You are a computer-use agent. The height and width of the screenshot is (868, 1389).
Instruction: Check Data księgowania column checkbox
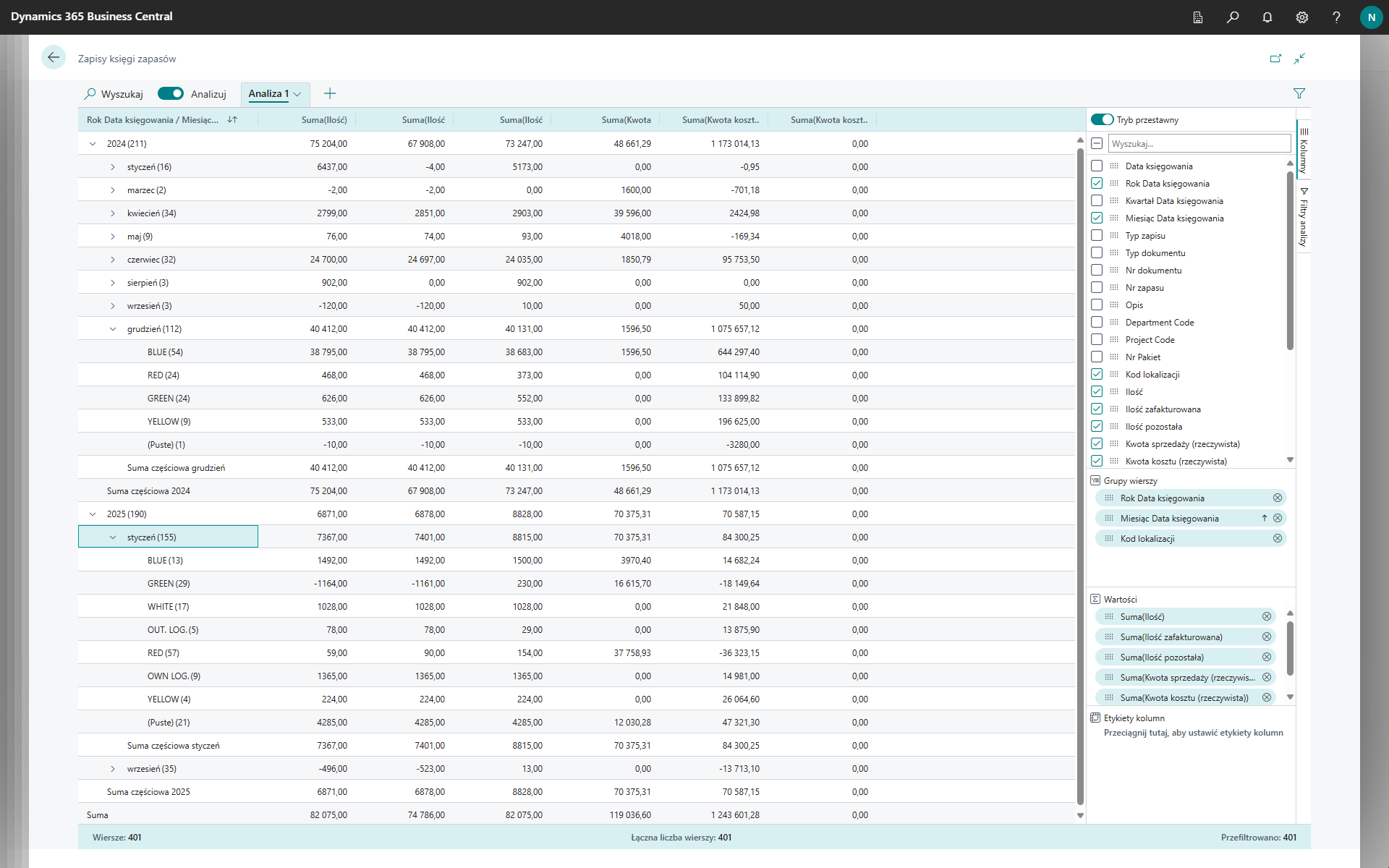click(1097, 166)
